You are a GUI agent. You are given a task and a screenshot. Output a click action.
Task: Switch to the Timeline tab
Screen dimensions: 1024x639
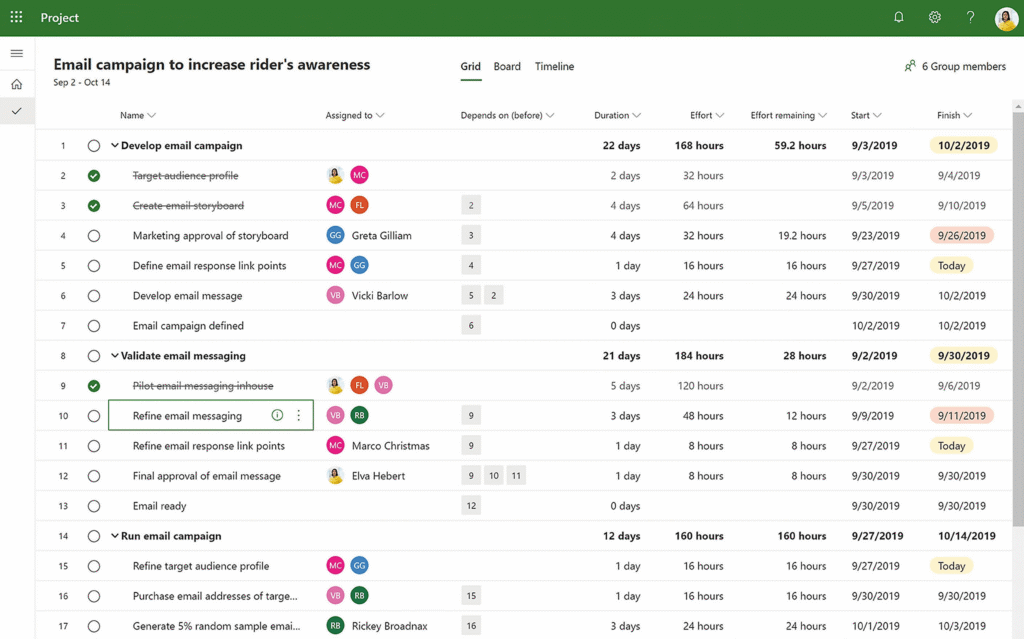(554, 67)
